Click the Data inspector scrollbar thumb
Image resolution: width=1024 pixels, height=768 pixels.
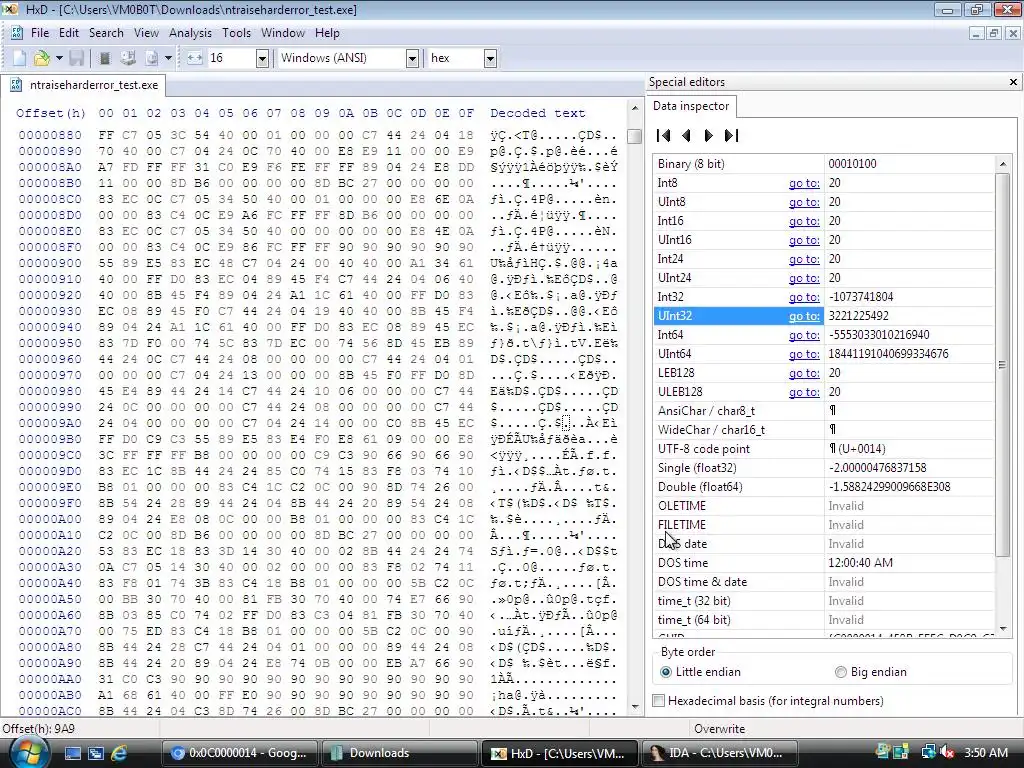(1003, 364)
